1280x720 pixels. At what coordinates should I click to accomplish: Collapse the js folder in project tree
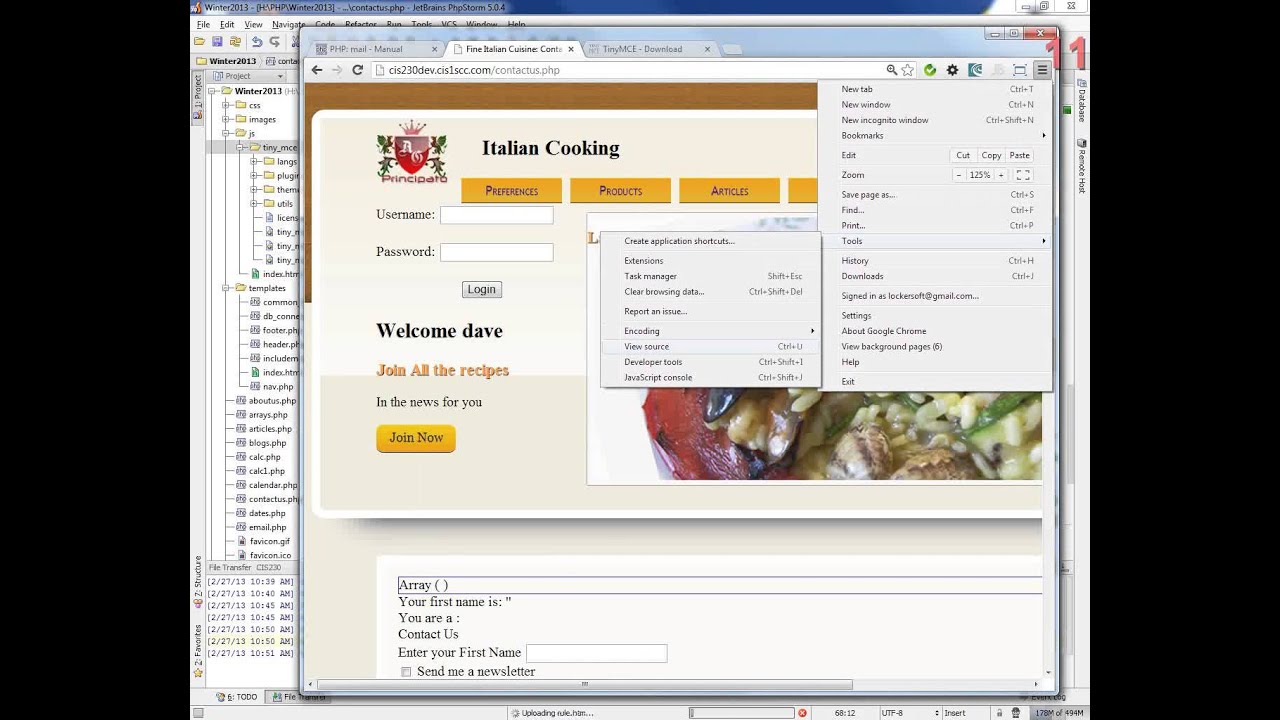click(227, 133)
